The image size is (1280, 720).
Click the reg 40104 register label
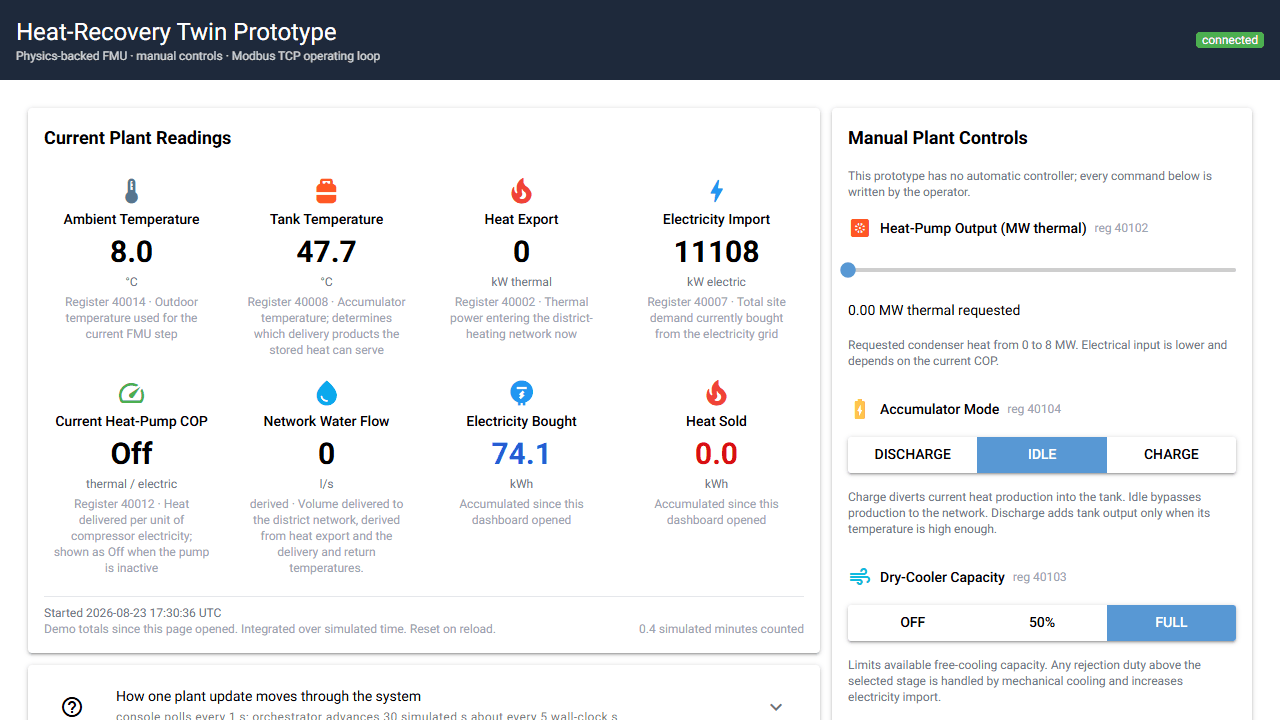[1034, 409]
